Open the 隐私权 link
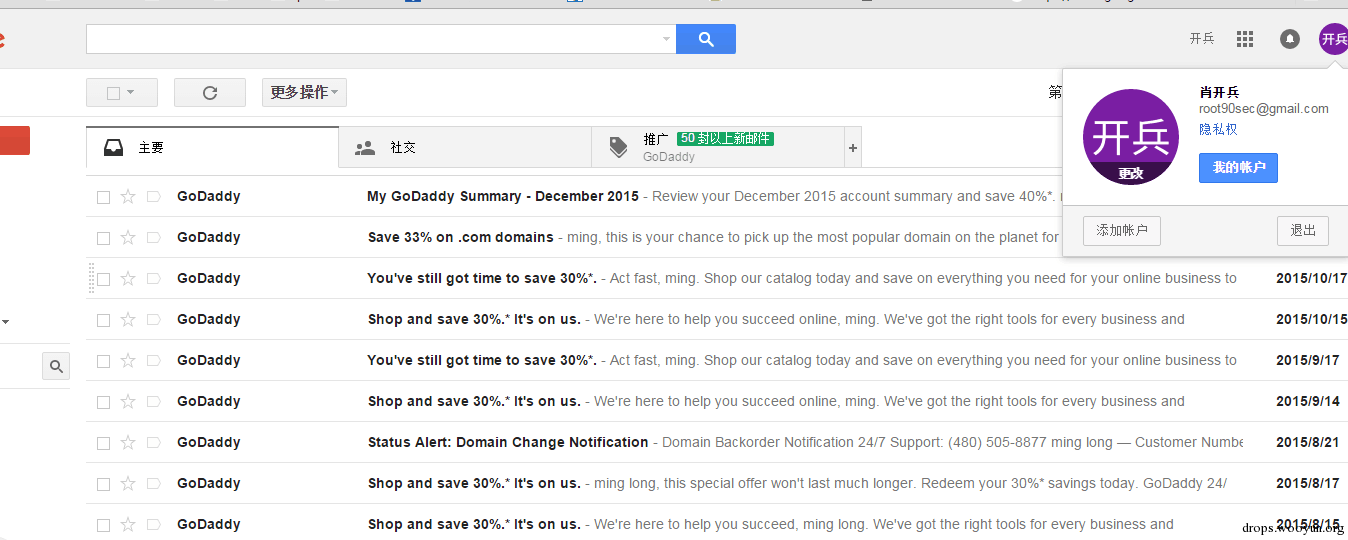Image resolution: width=1348 pixels, height=540 pixels. [x=1218, y=129]
